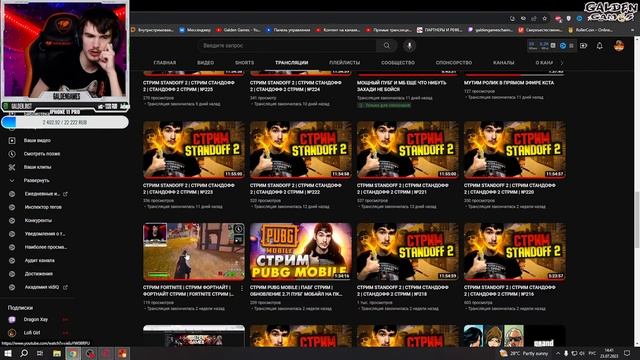
Task: Open the channel avatar account menu
Action: 619,46
